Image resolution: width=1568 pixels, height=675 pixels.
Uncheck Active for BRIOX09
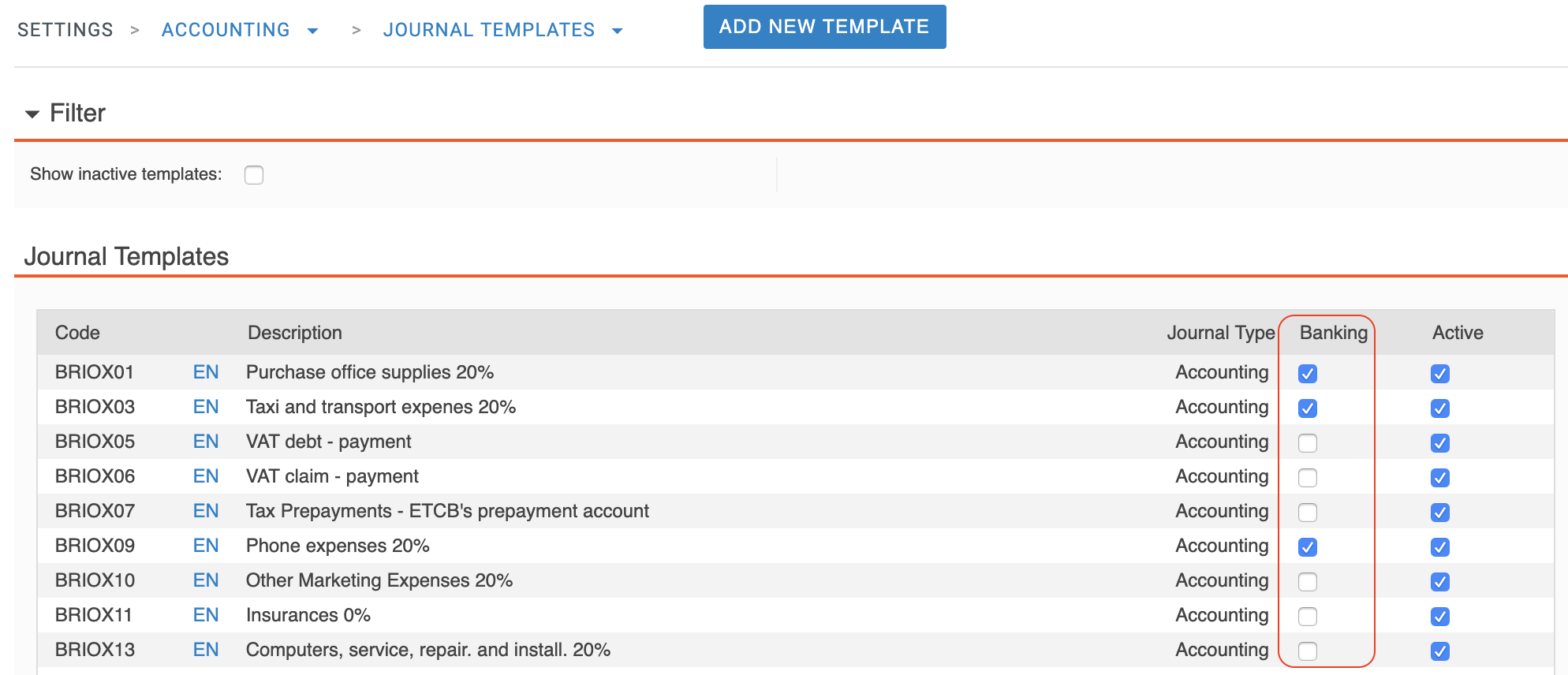point(1440,547)
